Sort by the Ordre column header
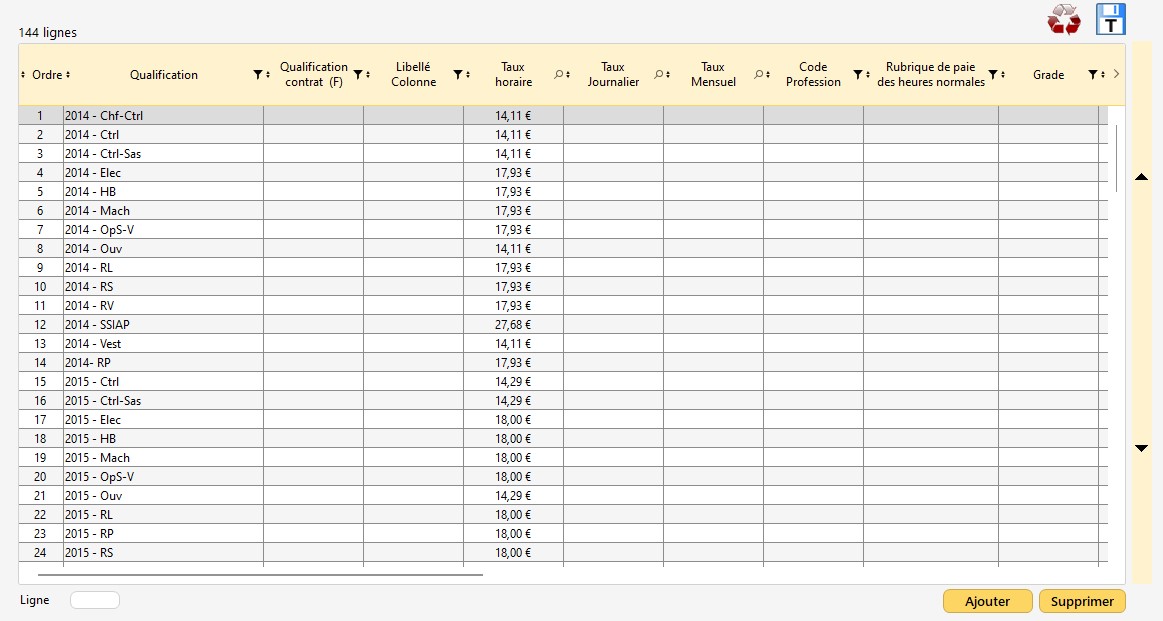Image resolution: width=1163 pixels, height=621 pixels. click(x=45, y=75)
